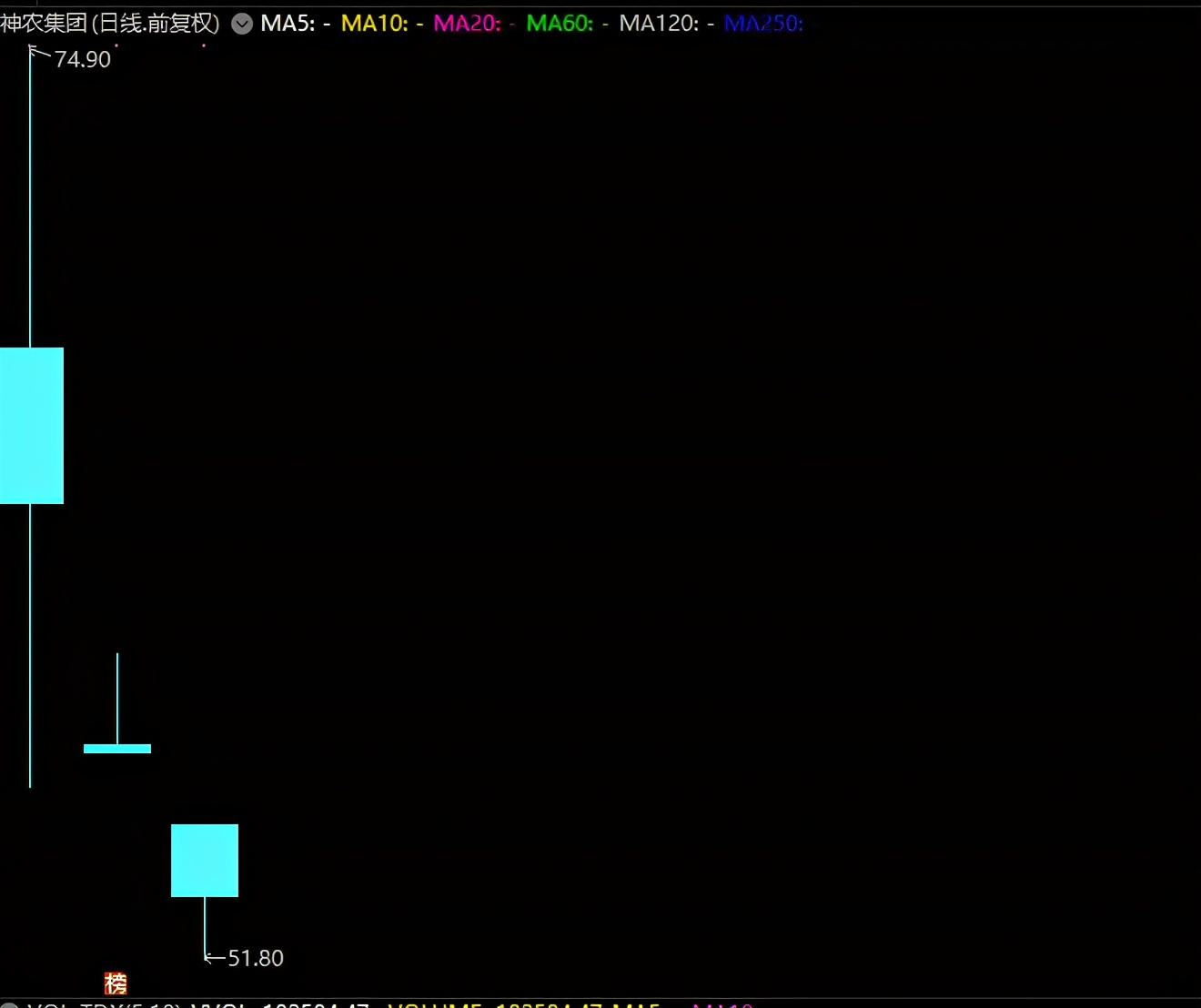Select the magenta MA20 label

pyautogui.click(x=474, y=23)
